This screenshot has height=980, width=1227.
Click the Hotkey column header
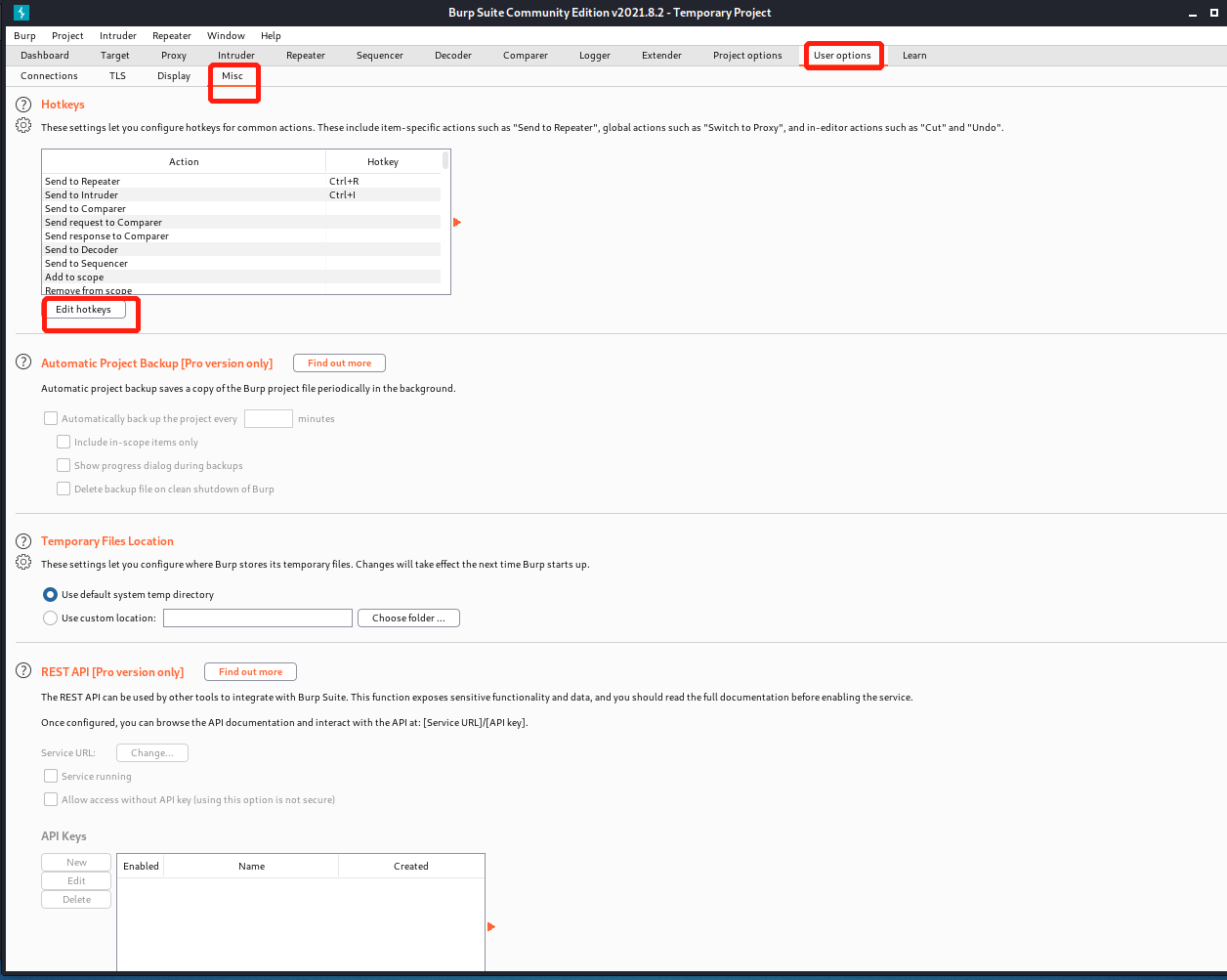(383, 162)
